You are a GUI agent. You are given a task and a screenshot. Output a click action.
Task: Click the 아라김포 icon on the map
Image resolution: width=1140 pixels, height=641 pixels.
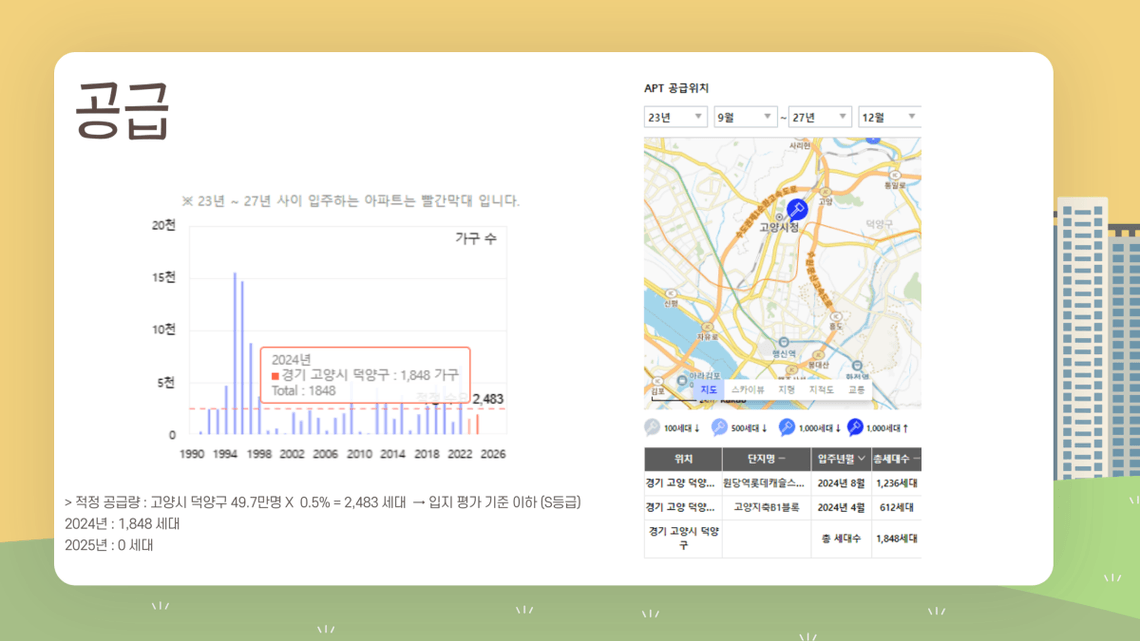coord(681,380)
